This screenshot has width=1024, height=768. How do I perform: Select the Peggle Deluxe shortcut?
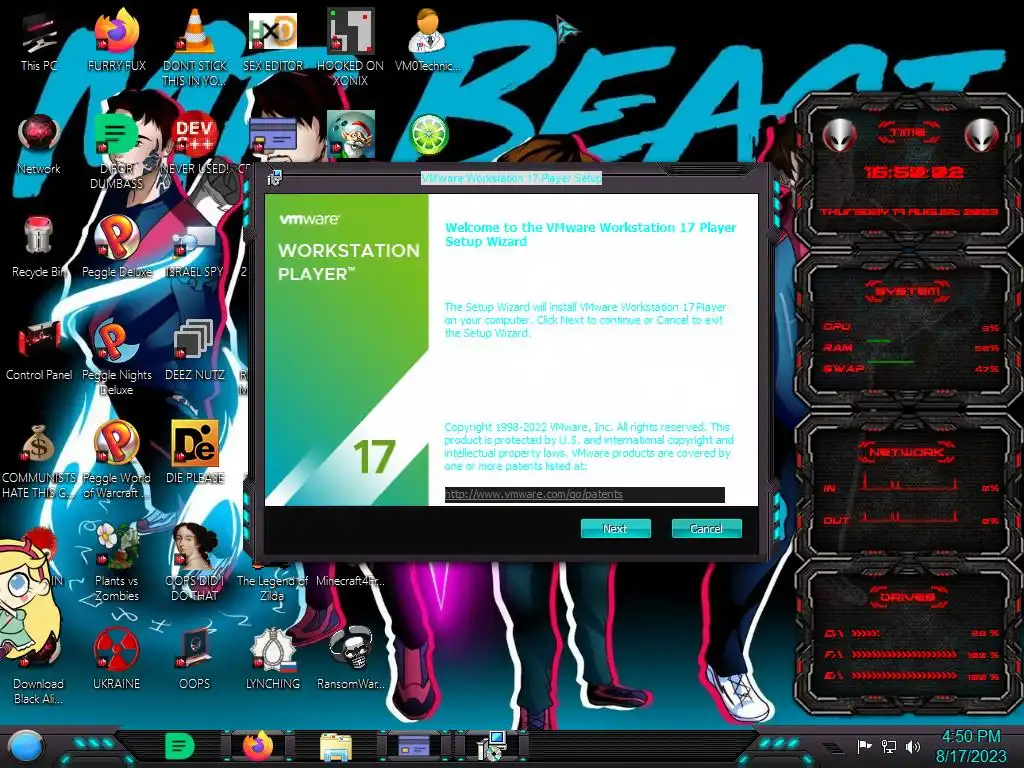pyautogui.click(x=116, y=247)
